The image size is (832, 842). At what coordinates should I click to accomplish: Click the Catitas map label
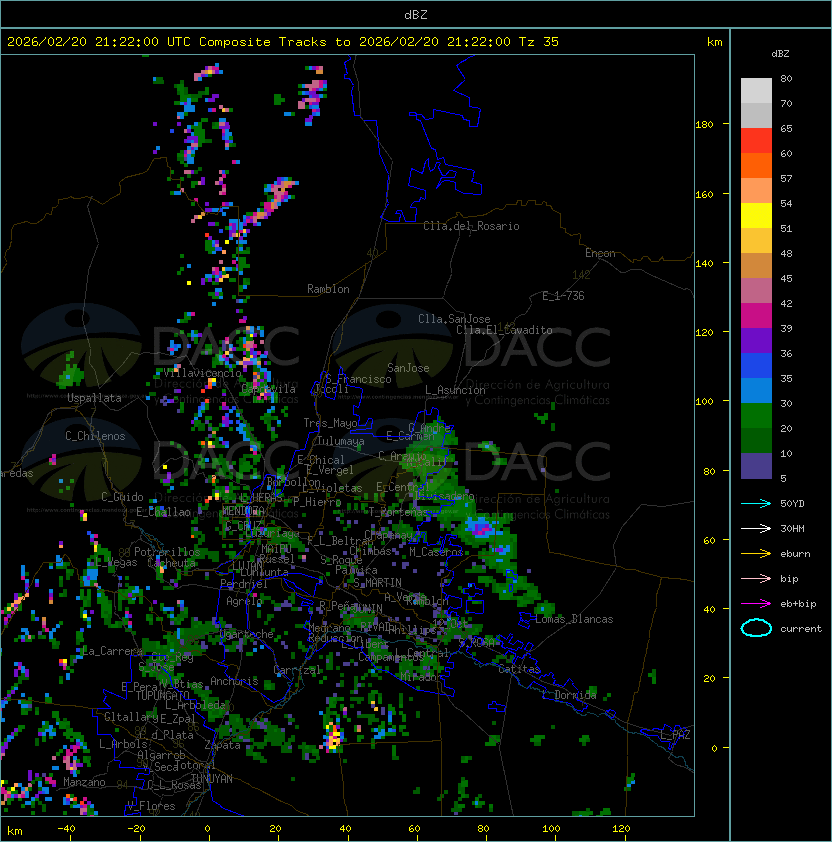click(519, 670)
